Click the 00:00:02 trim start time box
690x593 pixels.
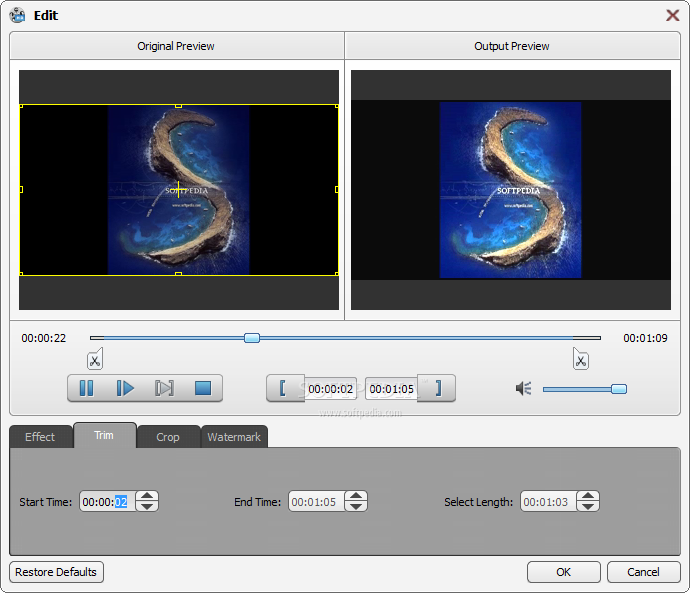(x=330, y=389)
